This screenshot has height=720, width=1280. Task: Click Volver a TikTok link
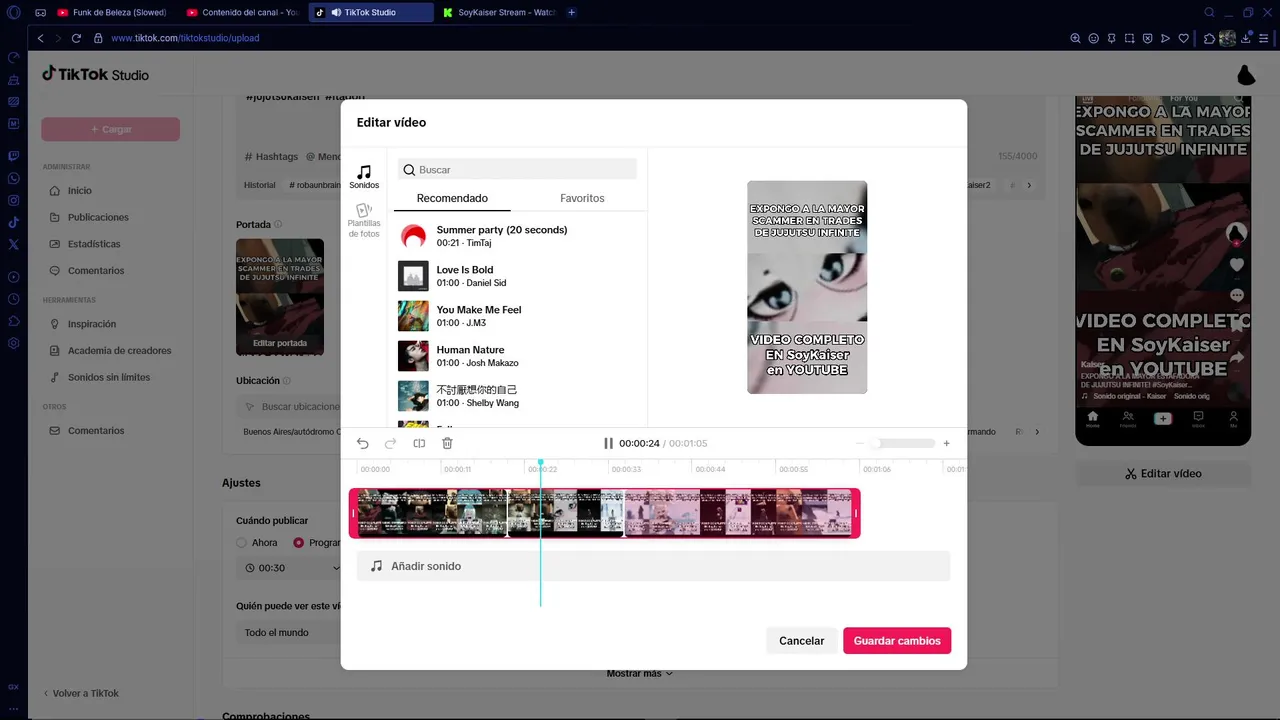coord(81,693)
